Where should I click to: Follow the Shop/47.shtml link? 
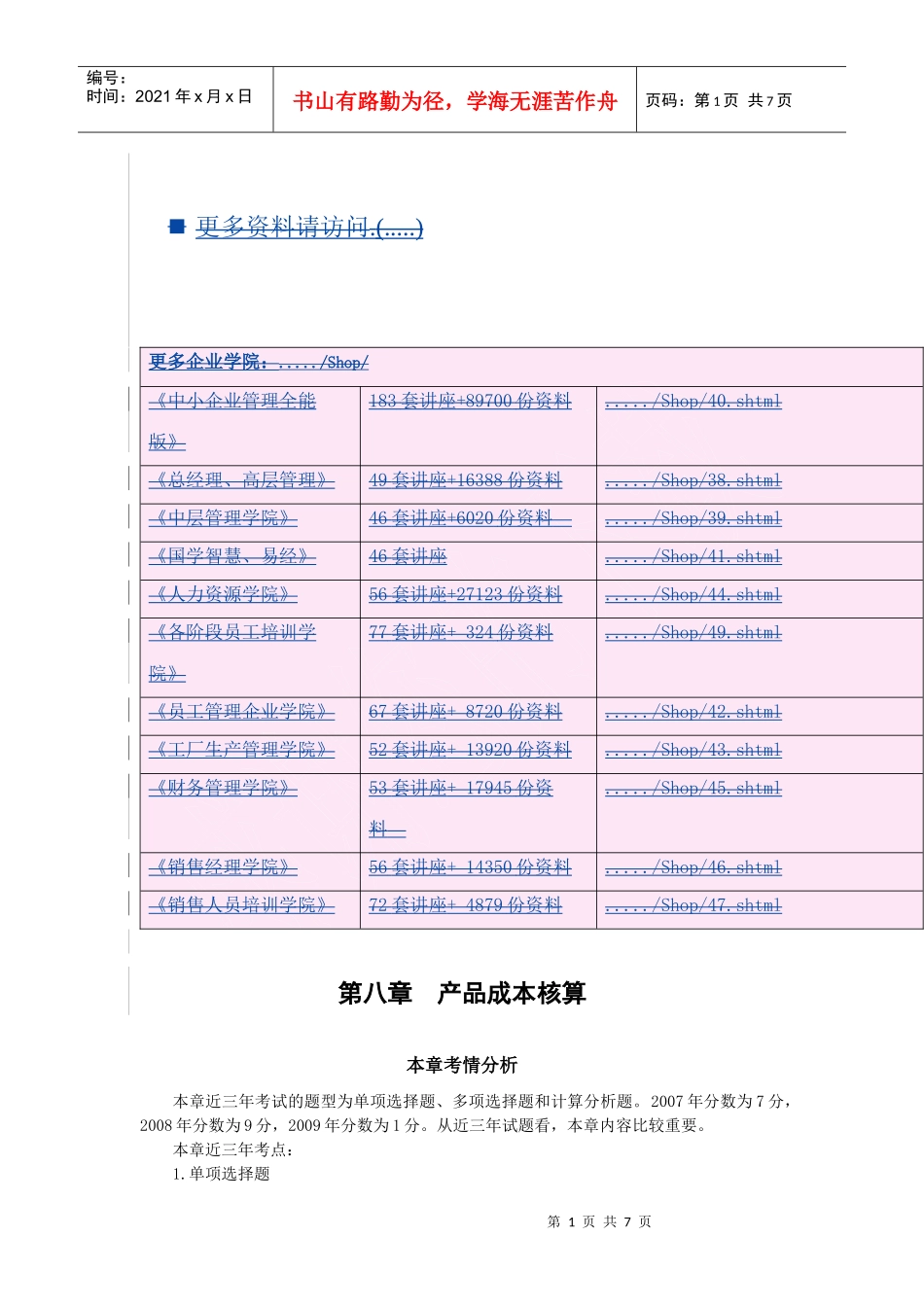pos(693,905)
